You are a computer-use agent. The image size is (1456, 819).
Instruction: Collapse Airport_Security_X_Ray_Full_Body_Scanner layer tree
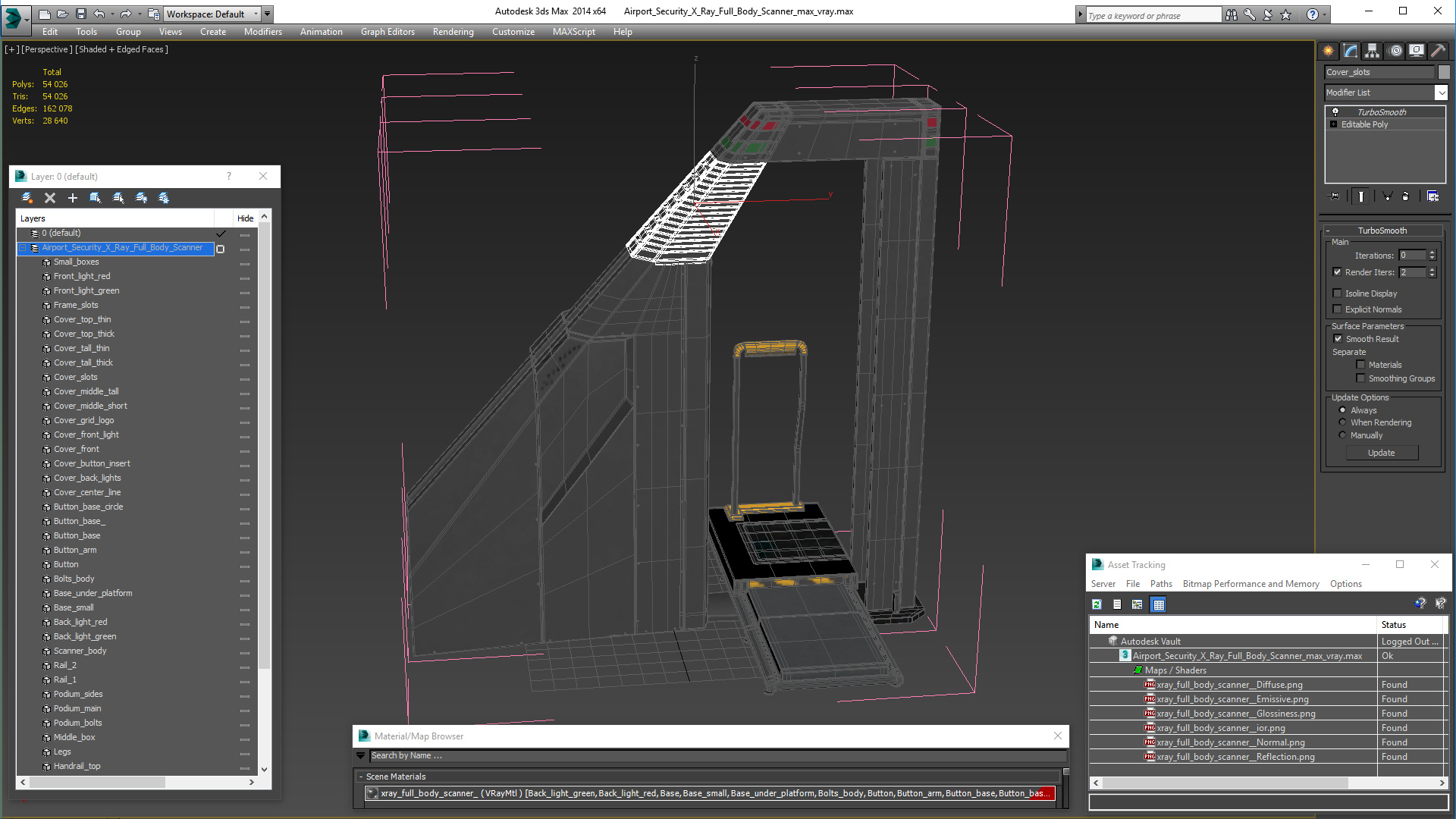tap(23, 248)
